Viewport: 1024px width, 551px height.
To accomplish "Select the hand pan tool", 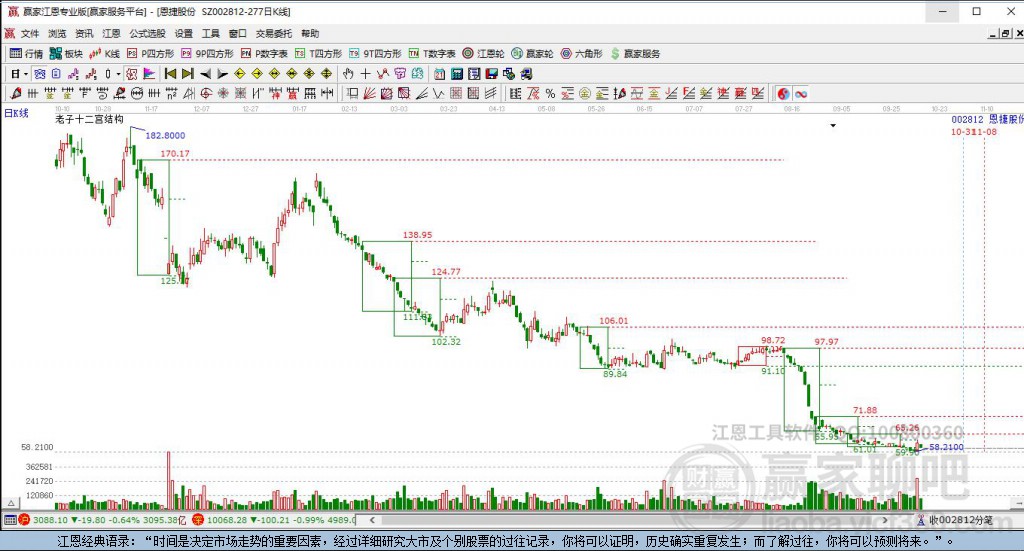I will pyautogui.click(x=348, y=74).
